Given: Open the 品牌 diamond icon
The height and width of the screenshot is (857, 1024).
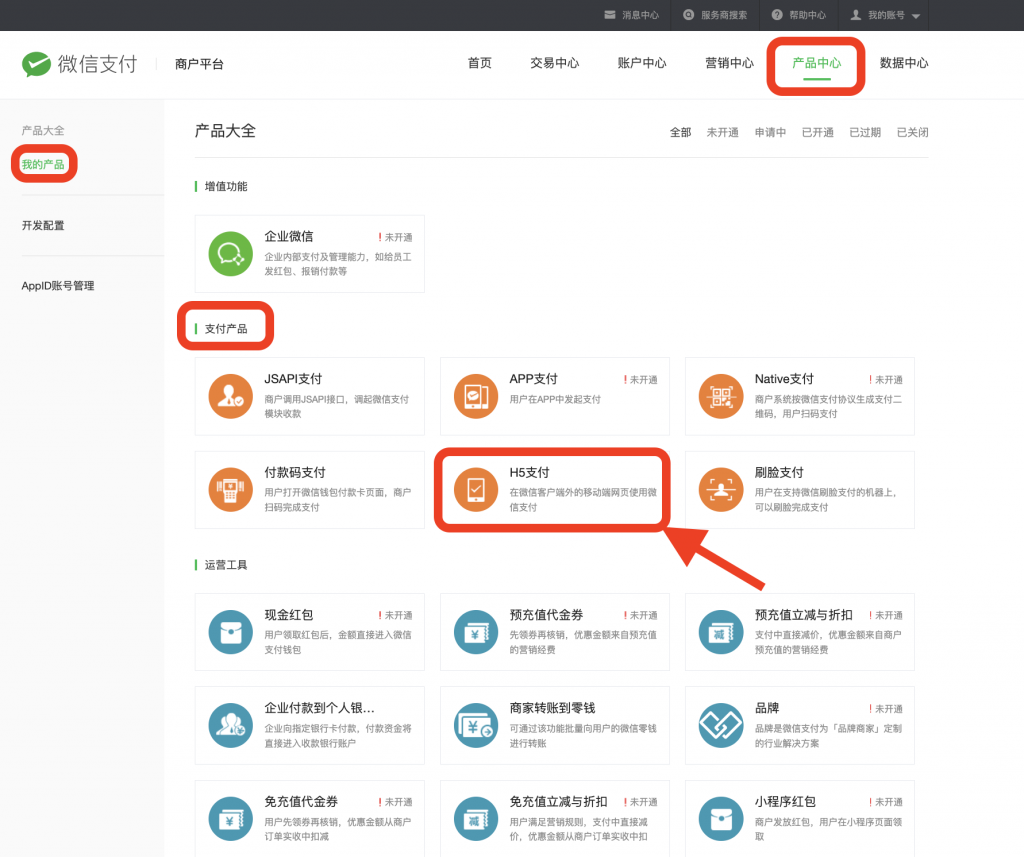Looking at the screenshot, I should tap(720, 724).
